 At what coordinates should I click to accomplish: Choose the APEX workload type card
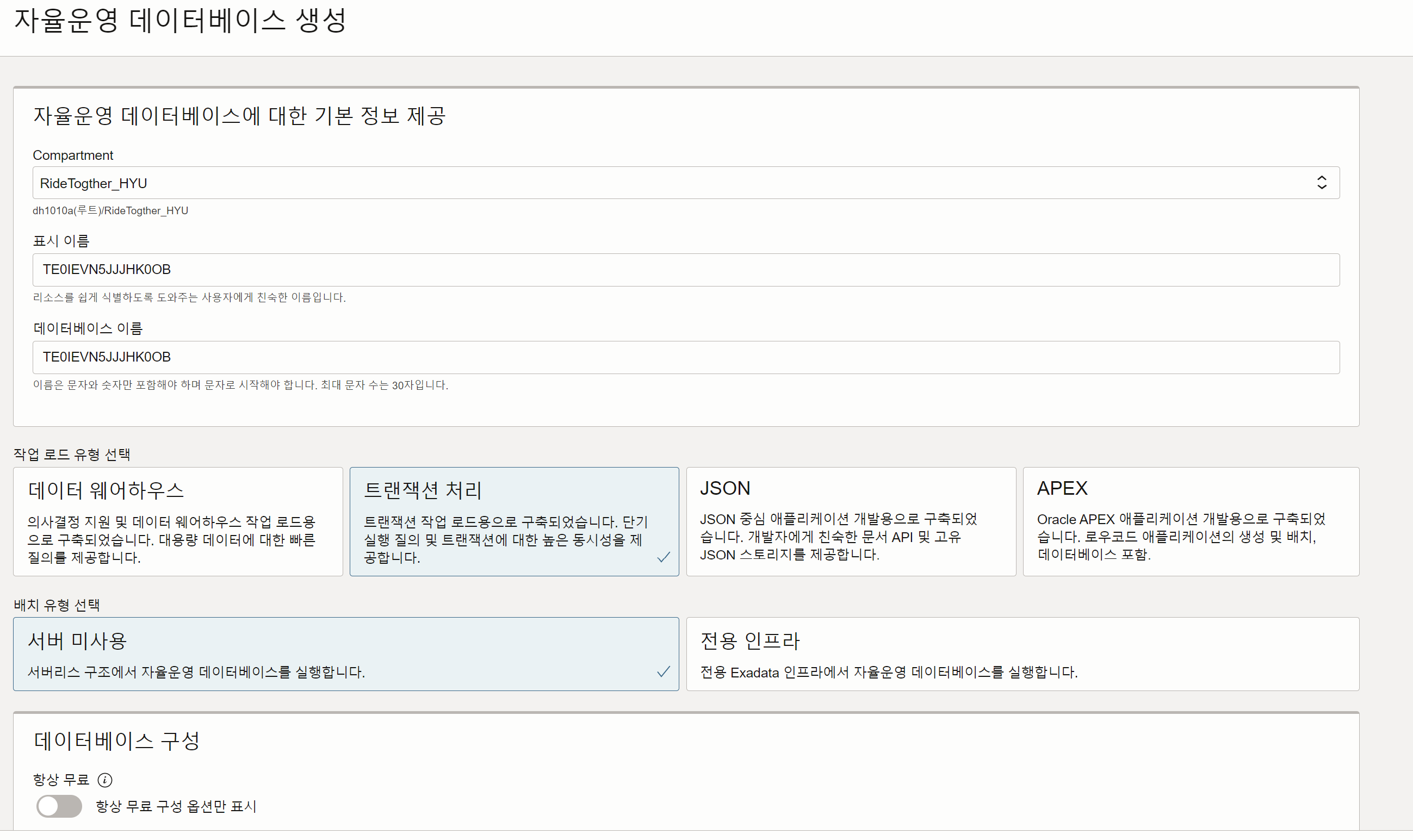tap(1191, 521)
